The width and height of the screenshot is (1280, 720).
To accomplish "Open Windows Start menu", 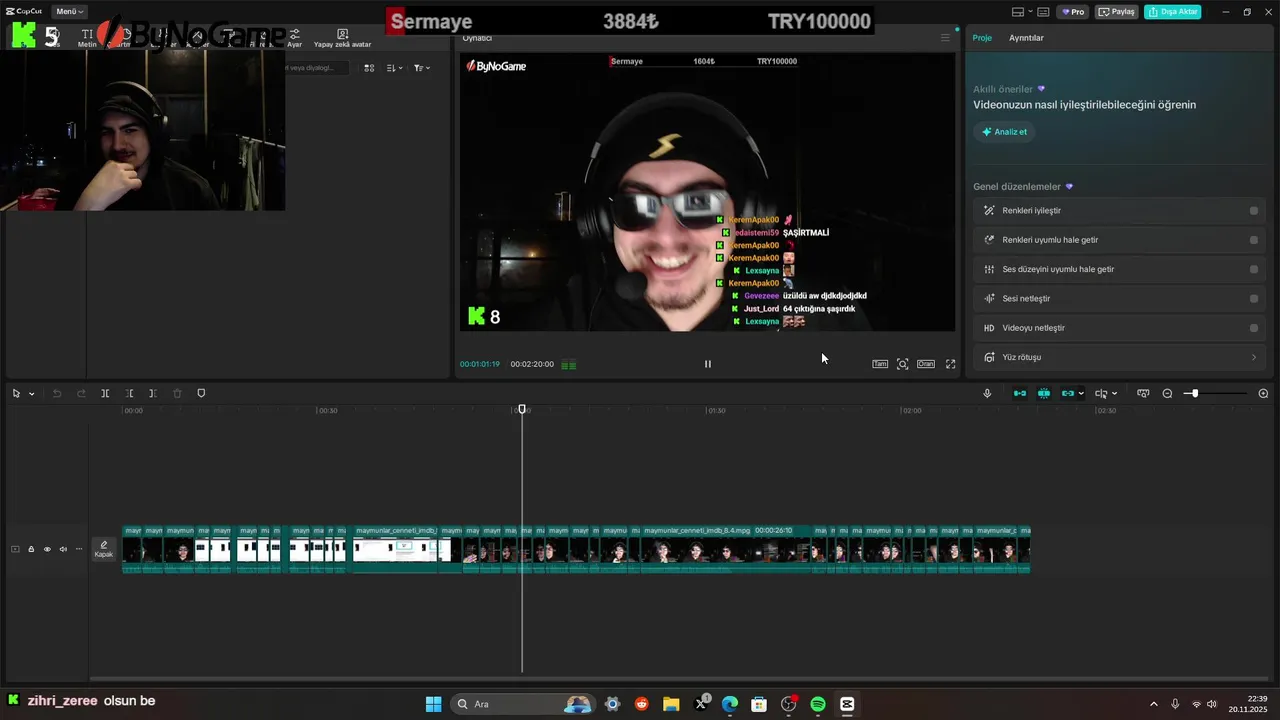I will [433, 704].
